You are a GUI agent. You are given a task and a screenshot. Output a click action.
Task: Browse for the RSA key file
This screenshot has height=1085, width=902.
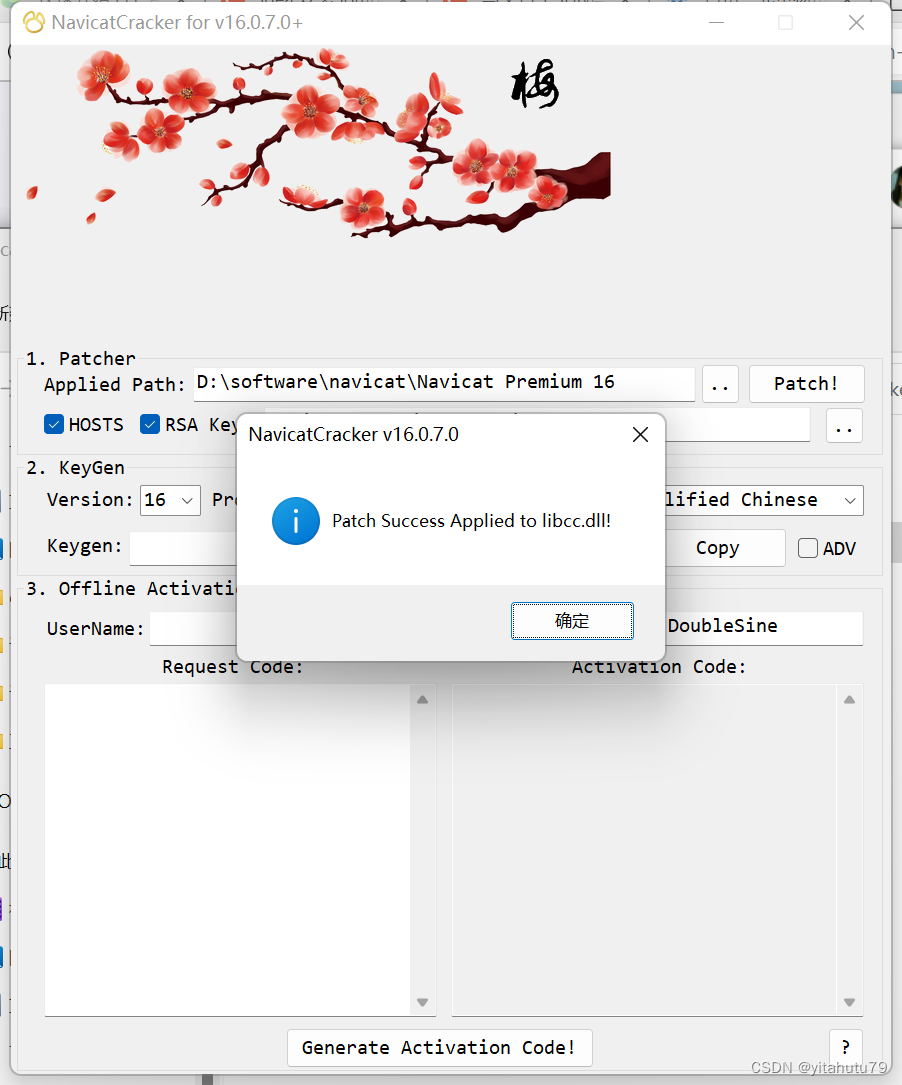pos(844,425)
